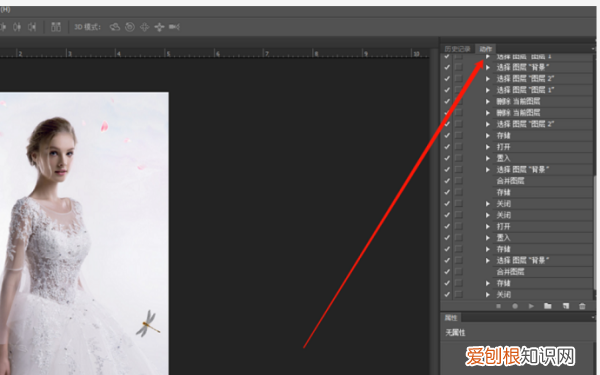Image resolution: width=600 pixels, height=375 pixels.
Task: Expand the last 关闭 step in the list
Action: (x=488, y=295)
